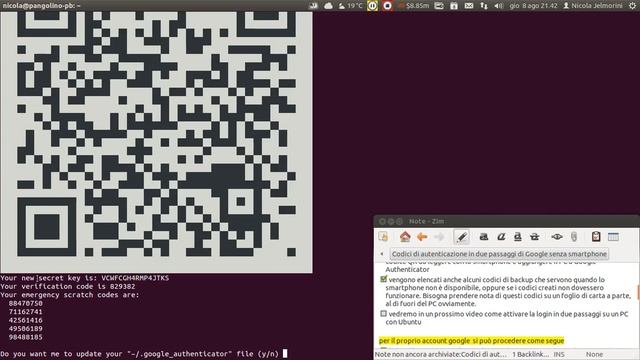Click the 'INS' indicator in Zim status bar
640x360 pixels.
click(x=559, y=354)
